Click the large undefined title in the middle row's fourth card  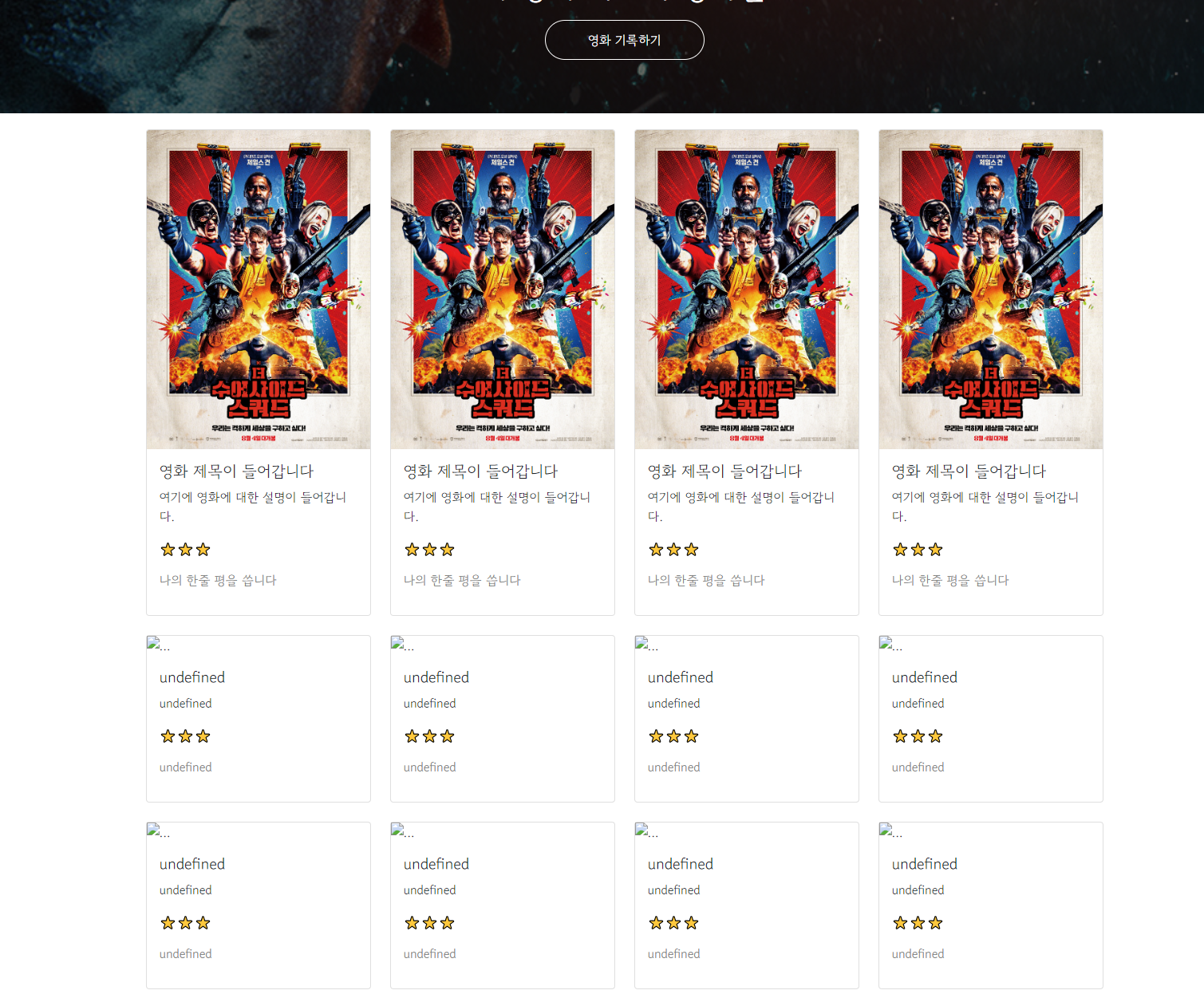(925, 677)
